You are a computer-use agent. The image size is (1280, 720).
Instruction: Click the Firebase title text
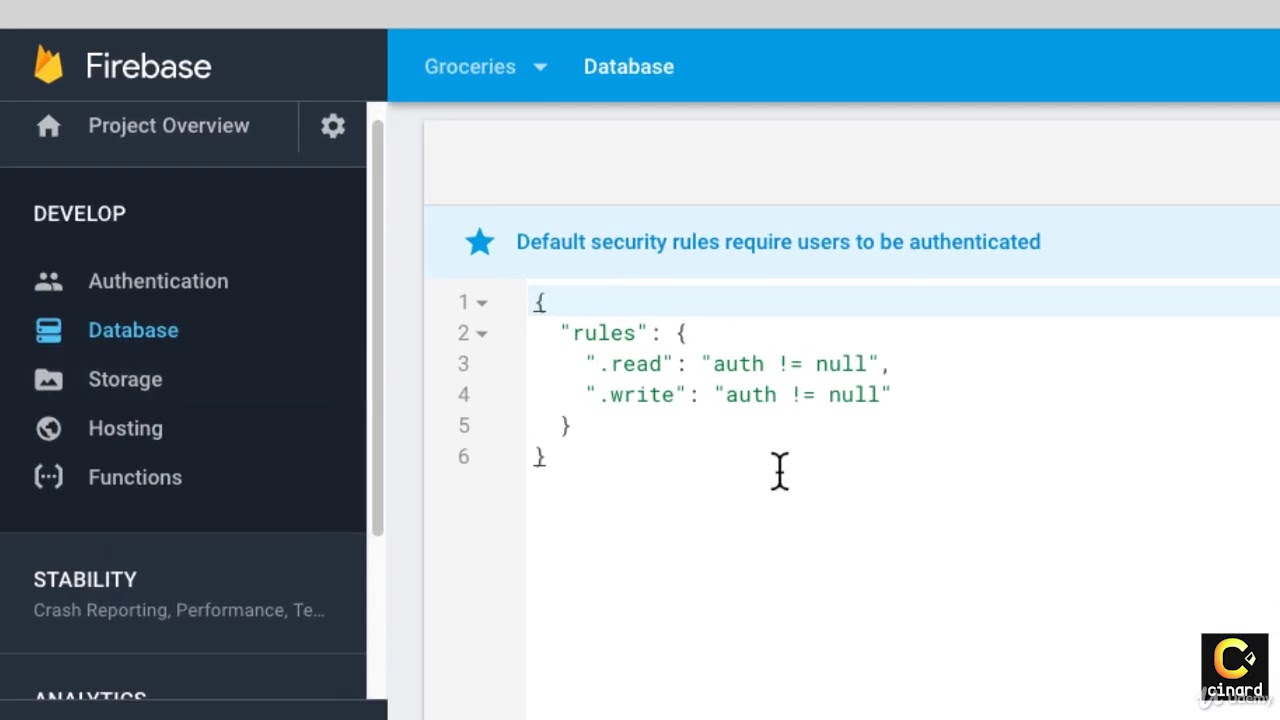pyautogui.click(x=148, y=66)
